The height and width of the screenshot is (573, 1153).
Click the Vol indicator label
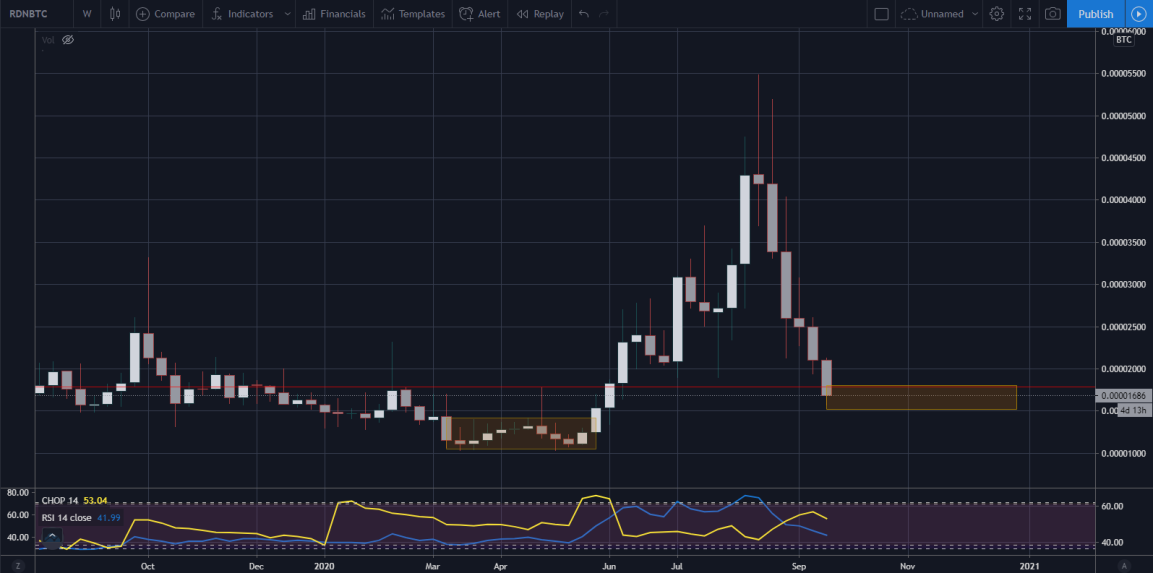point(48,39)
